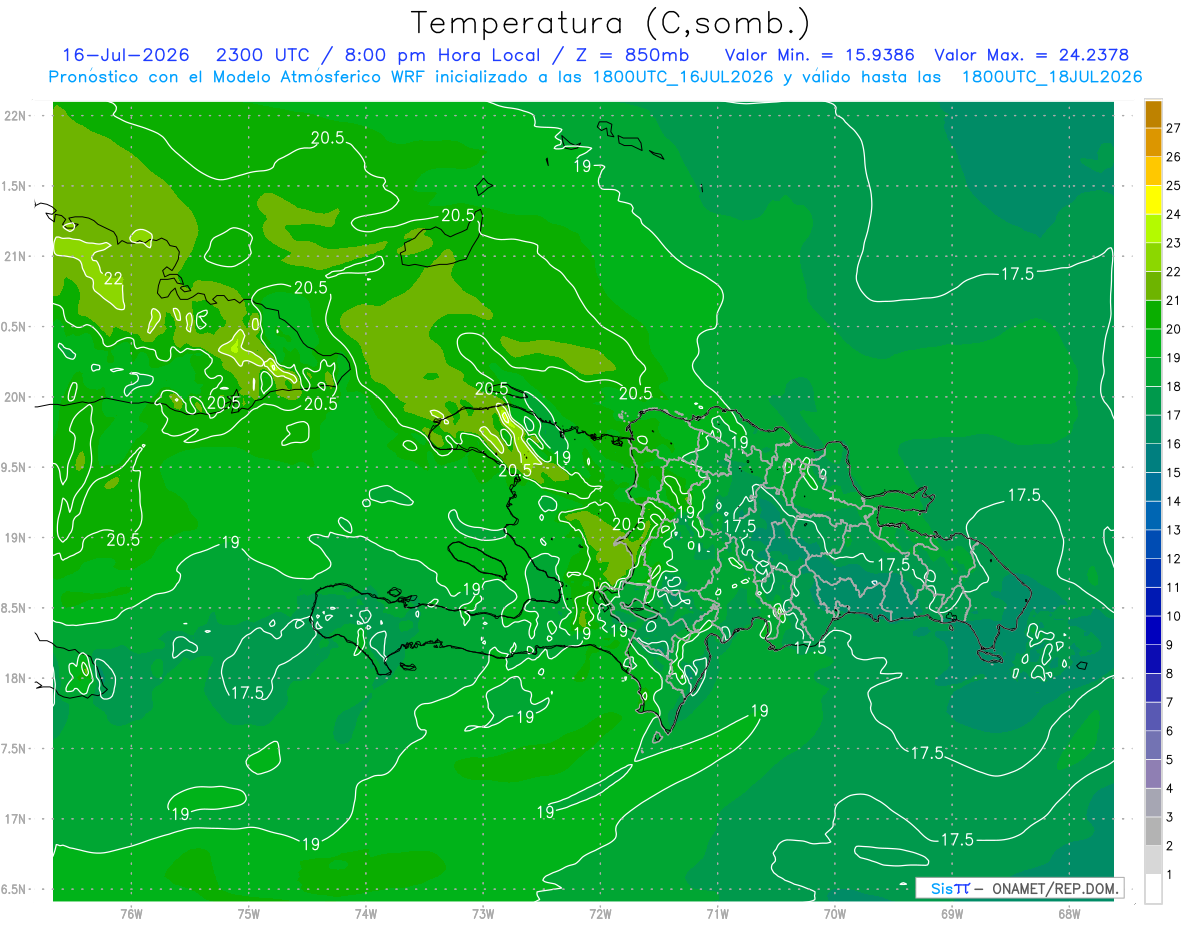
Task: Click the ONAMET/REP.DOM. credit box
Action: coord(1020,888)
